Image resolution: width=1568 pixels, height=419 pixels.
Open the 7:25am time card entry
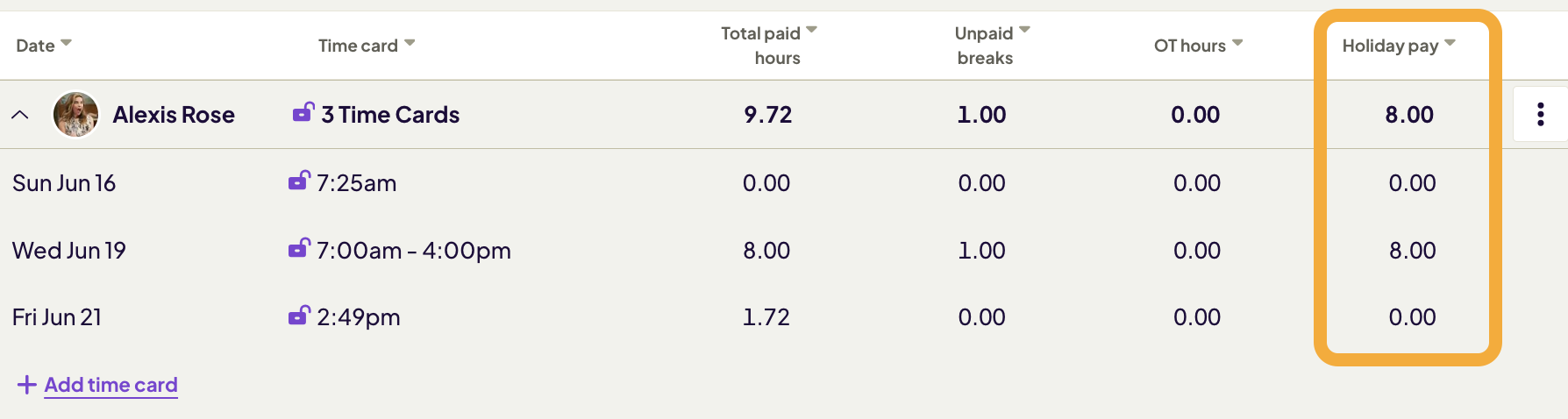[356, 183]
